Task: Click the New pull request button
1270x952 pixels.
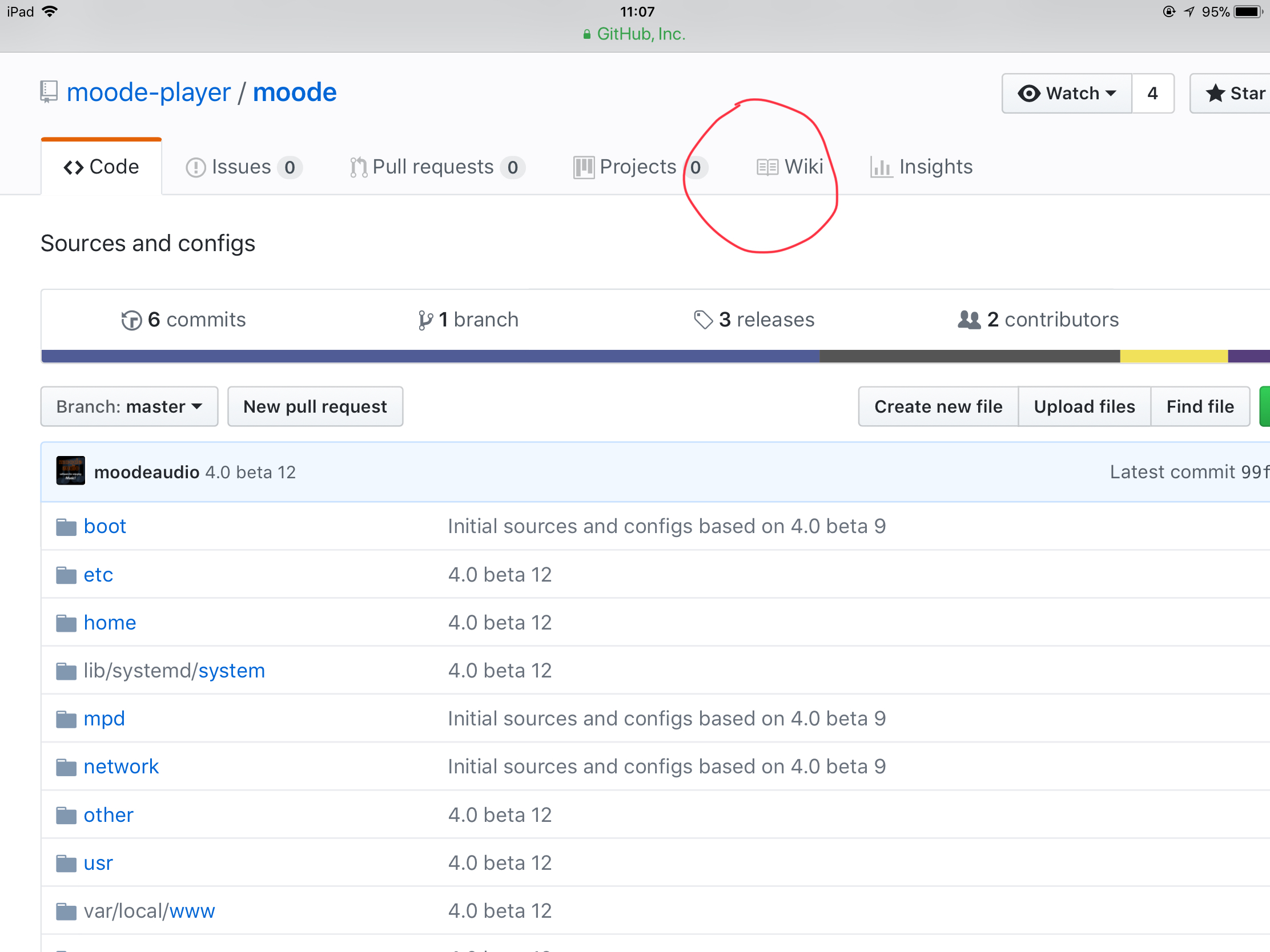Action: [315, 407]
